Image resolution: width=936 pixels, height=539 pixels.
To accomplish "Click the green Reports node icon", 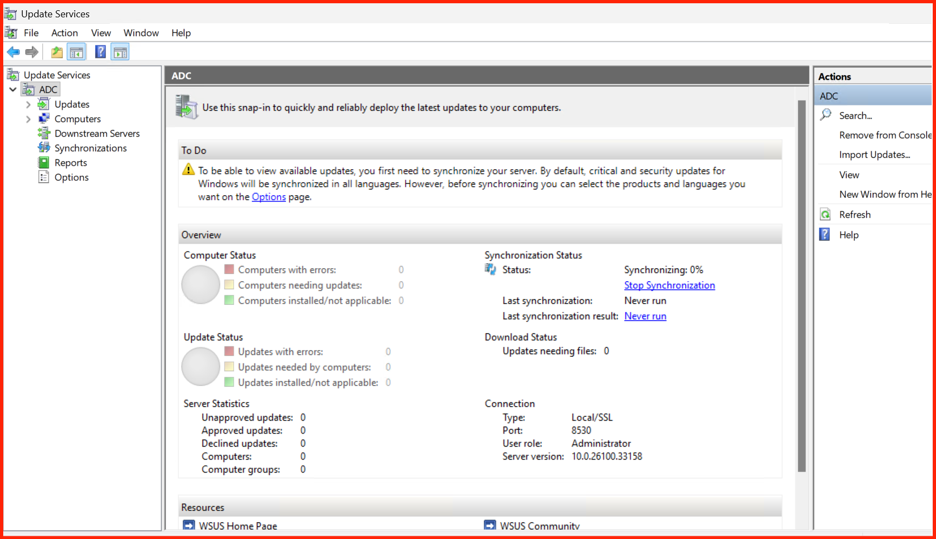I will (44, 162).
